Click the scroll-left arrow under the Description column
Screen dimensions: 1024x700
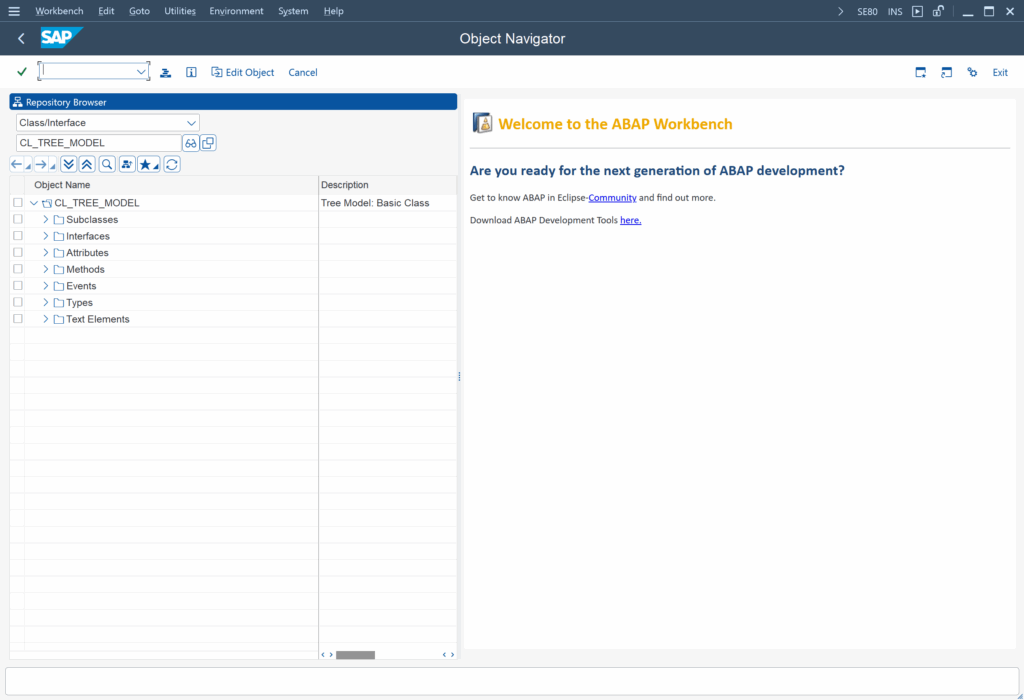[323, 654]
